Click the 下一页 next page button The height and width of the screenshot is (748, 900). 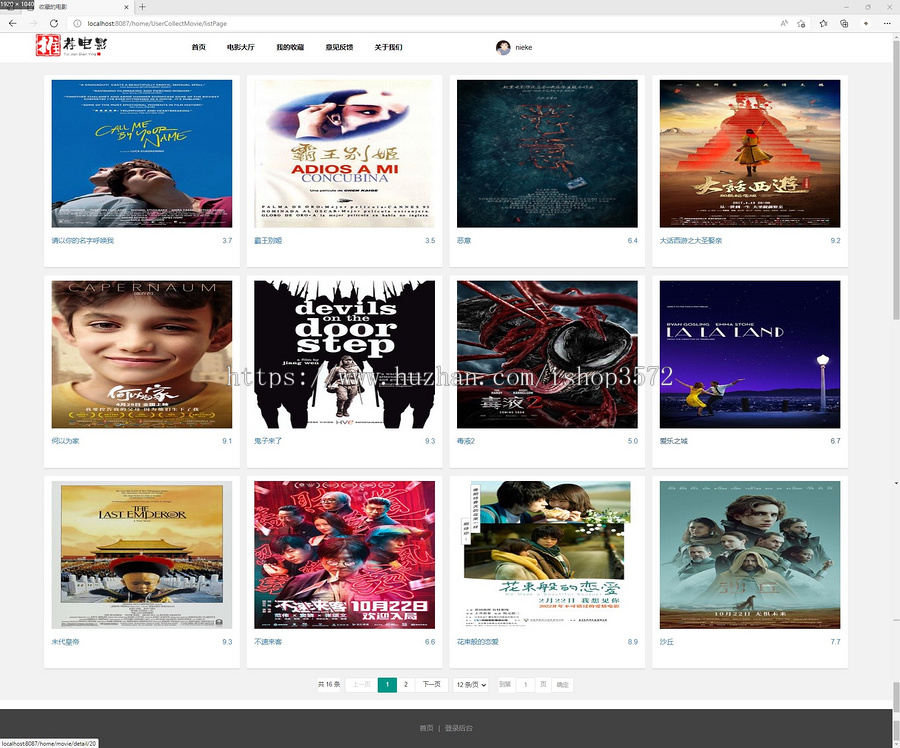432,684
